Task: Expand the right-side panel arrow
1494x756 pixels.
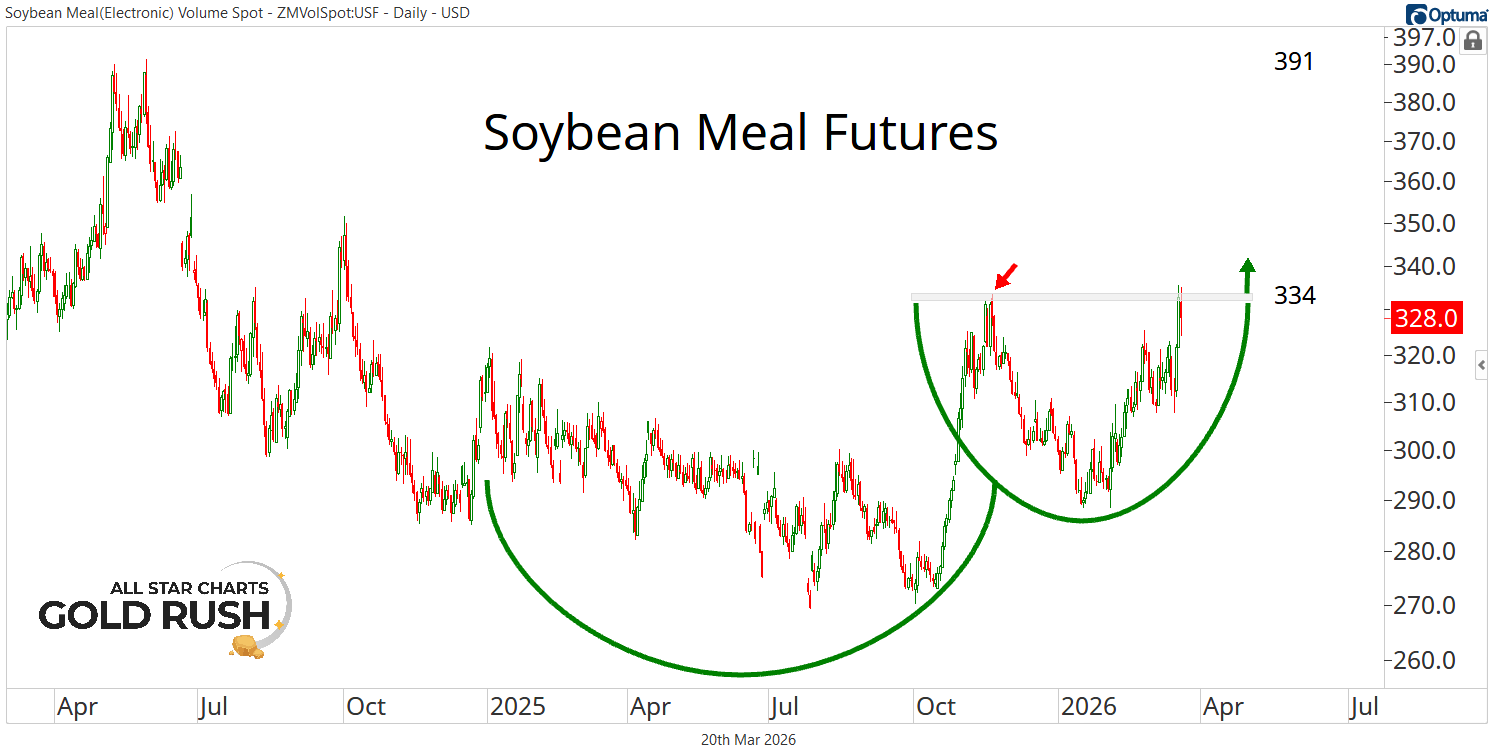Action: tap(1482, 366)
